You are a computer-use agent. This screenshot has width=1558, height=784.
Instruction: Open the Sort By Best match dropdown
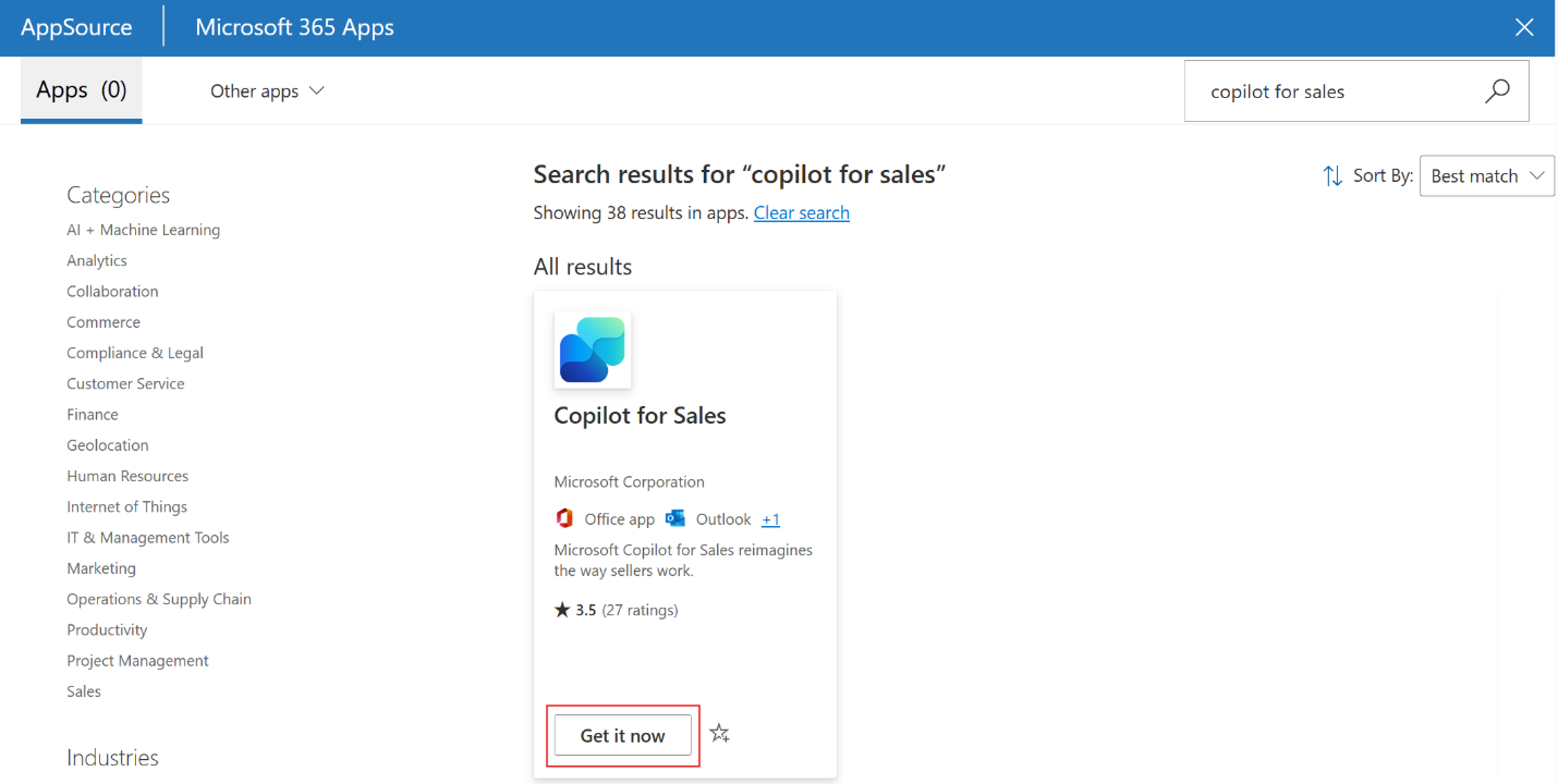(1486, 176)
